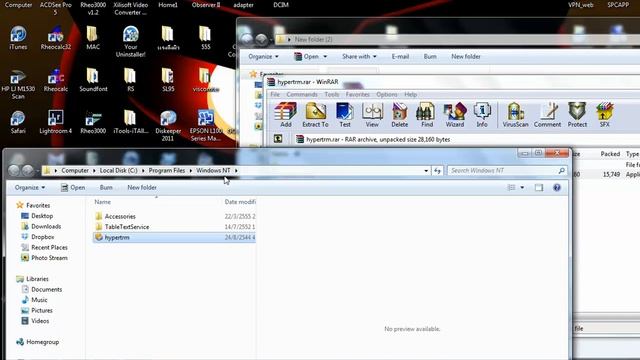Expand the Program Files breadcrumb arrow
This screenshot has width=640, height=360.
coord(191,170)
